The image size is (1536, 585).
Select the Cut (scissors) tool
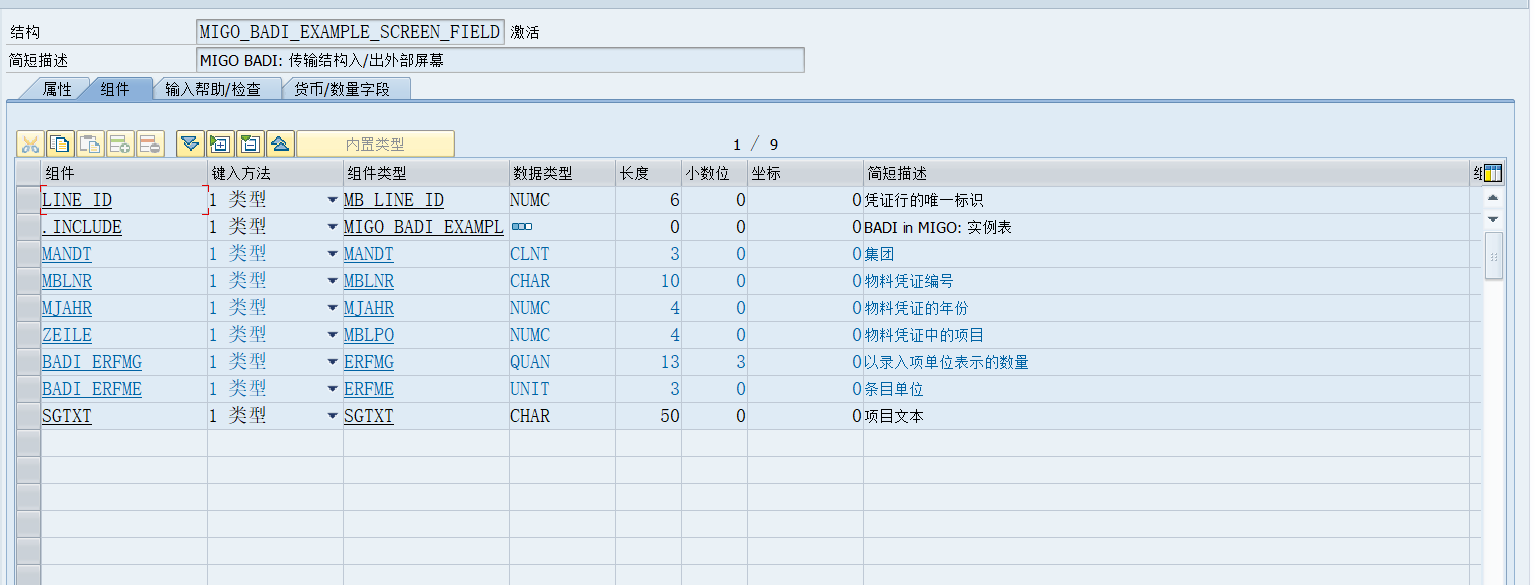point(28,143)
